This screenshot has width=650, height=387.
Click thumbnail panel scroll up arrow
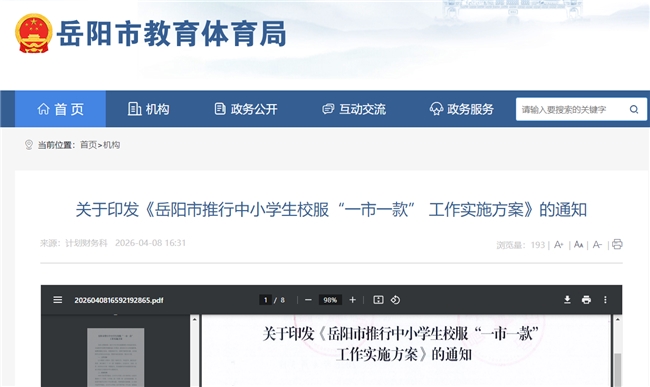pyautogui.click(x=194, y=319)
